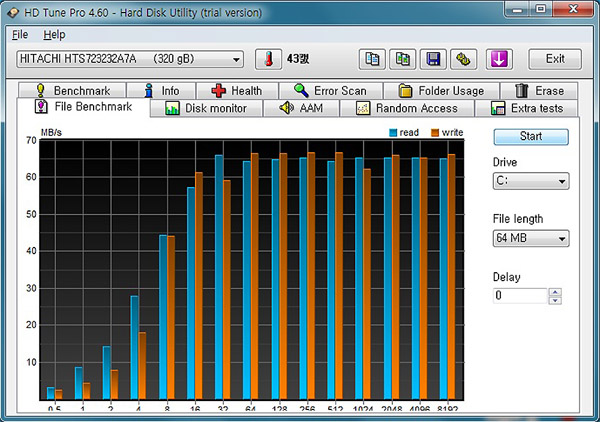Switch to the Erase tab
The height and width of the screenshot is (422, 600).
(x=539, y=91)
